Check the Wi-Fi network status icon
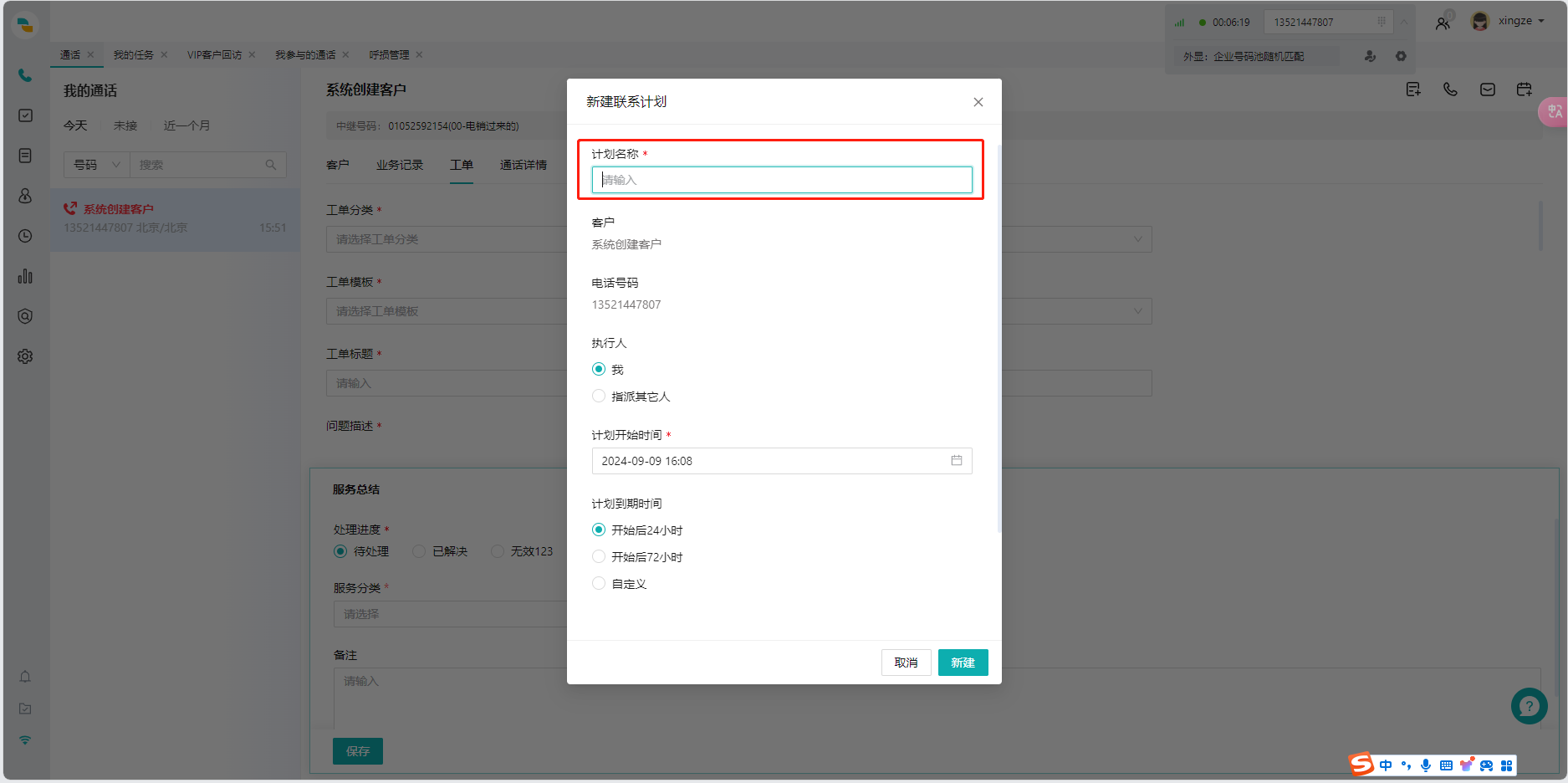The image size is (1568, 783). click(x=25, y=740)
